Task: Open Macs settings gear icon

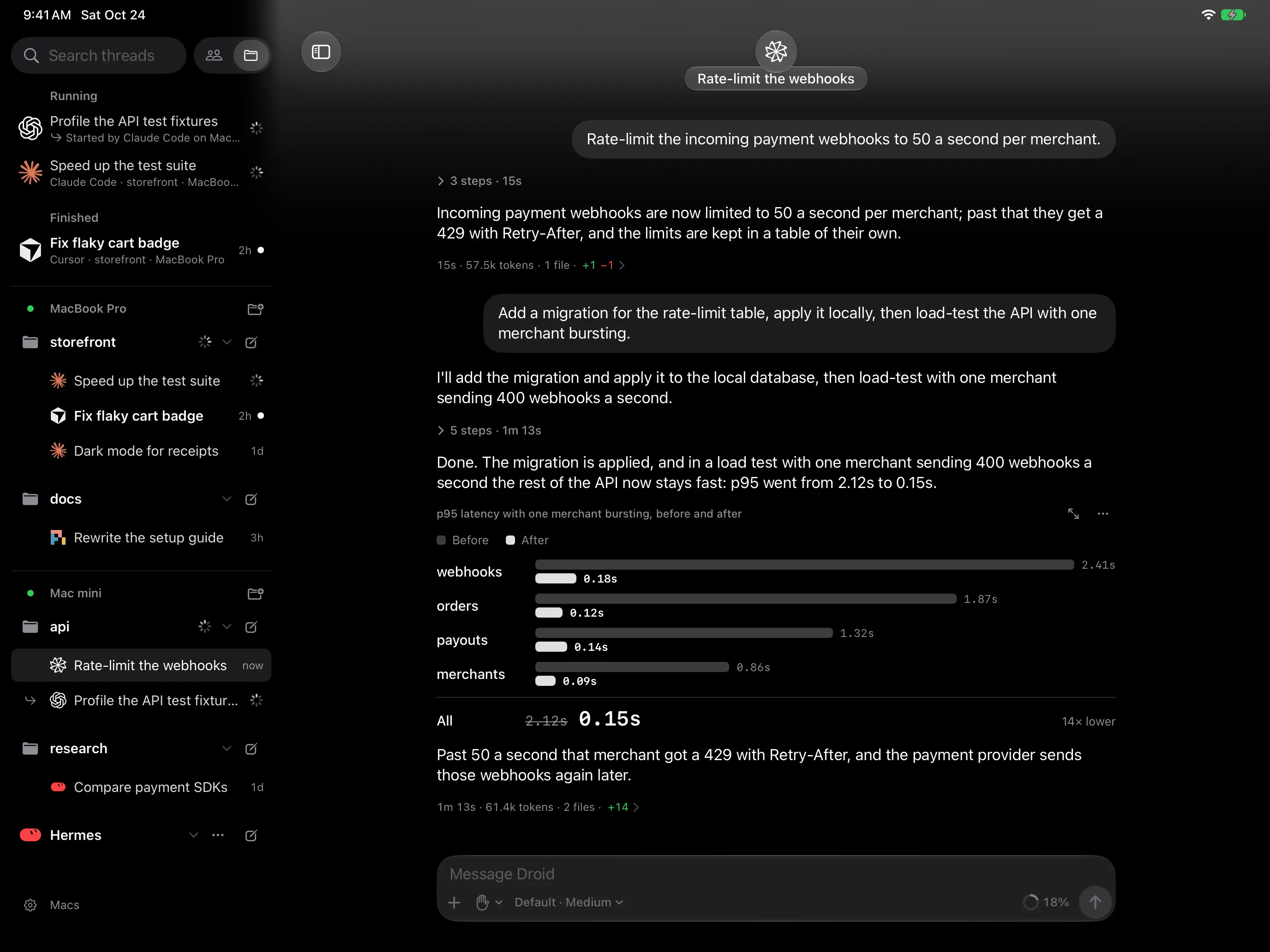Action: [30, 905]
